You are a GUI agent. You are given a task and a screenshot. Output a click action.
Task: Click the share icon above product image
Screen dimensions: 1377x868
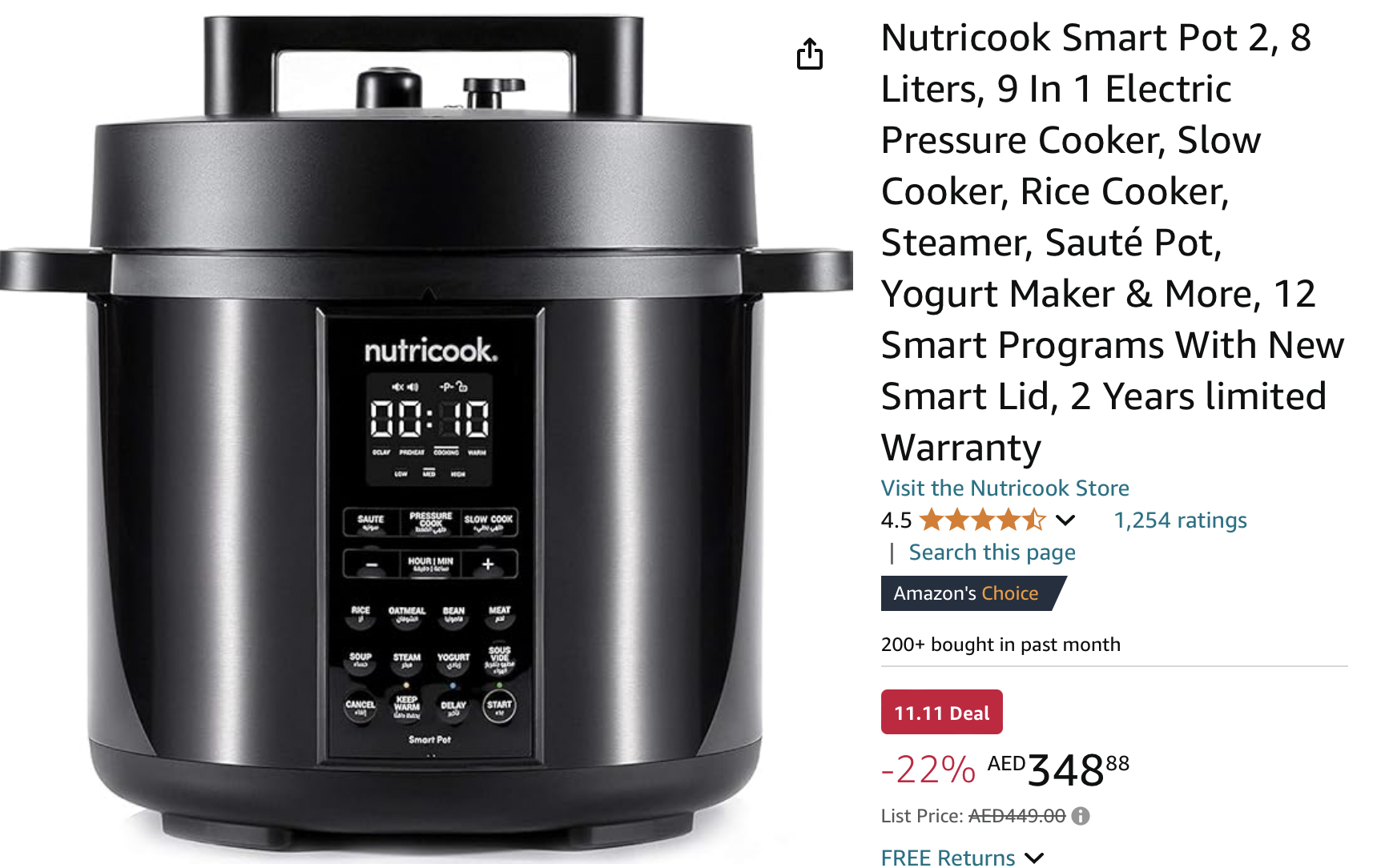(x=810, y=54)
